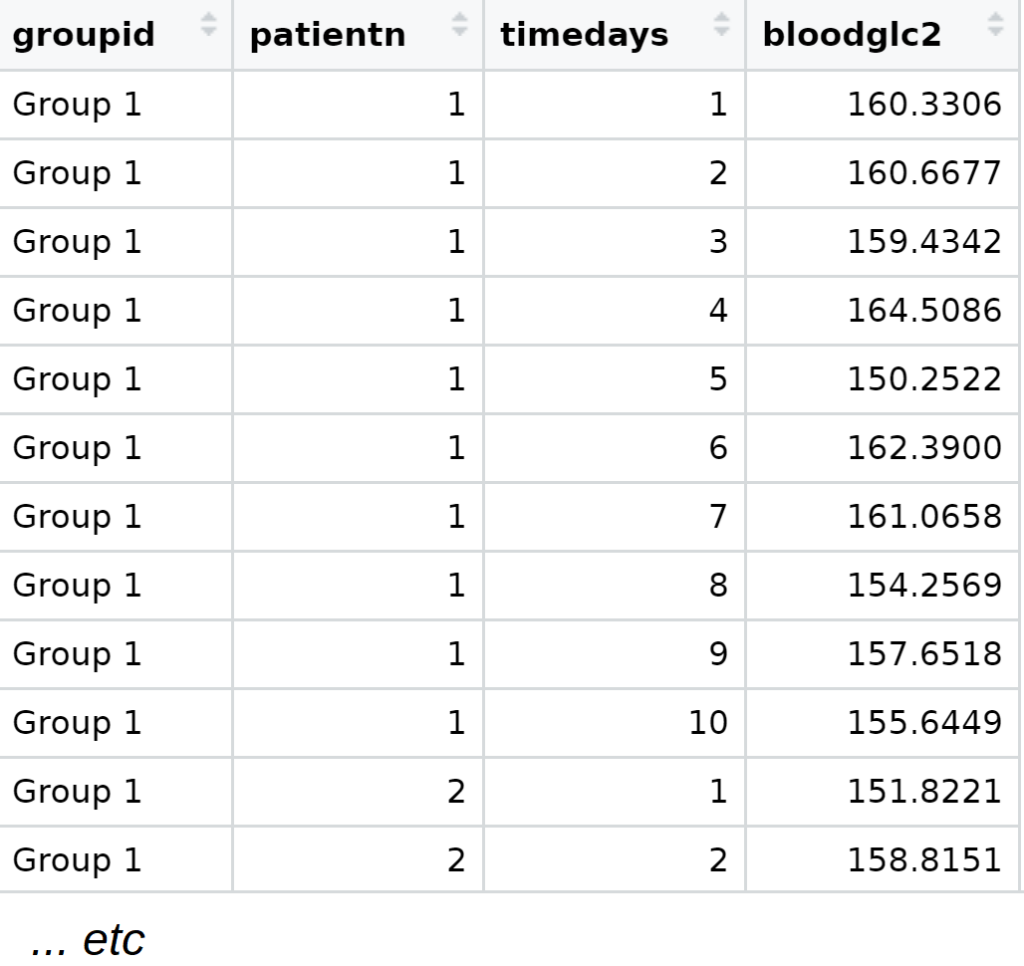Click the bloodglc2 value 164.5086
Image resolution: width=1024 pixels, height=966 pixels.
pos(924,311)
